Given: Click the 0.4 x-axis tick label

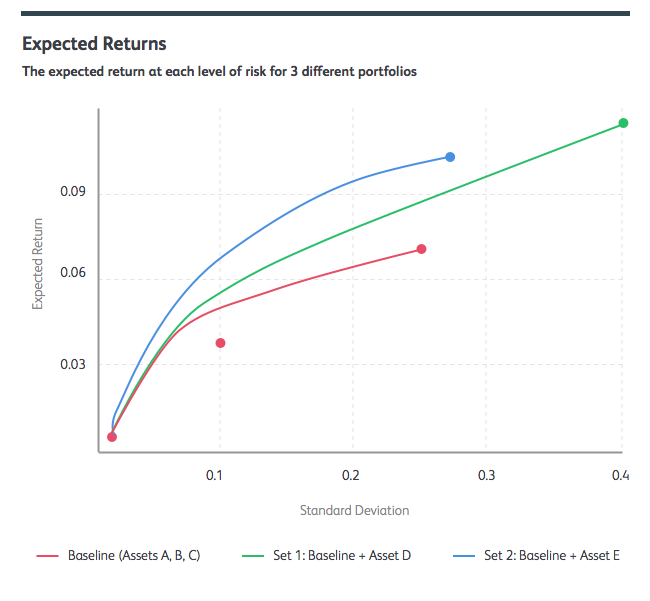Looking at the screenshot, I should tap(621, 474).
